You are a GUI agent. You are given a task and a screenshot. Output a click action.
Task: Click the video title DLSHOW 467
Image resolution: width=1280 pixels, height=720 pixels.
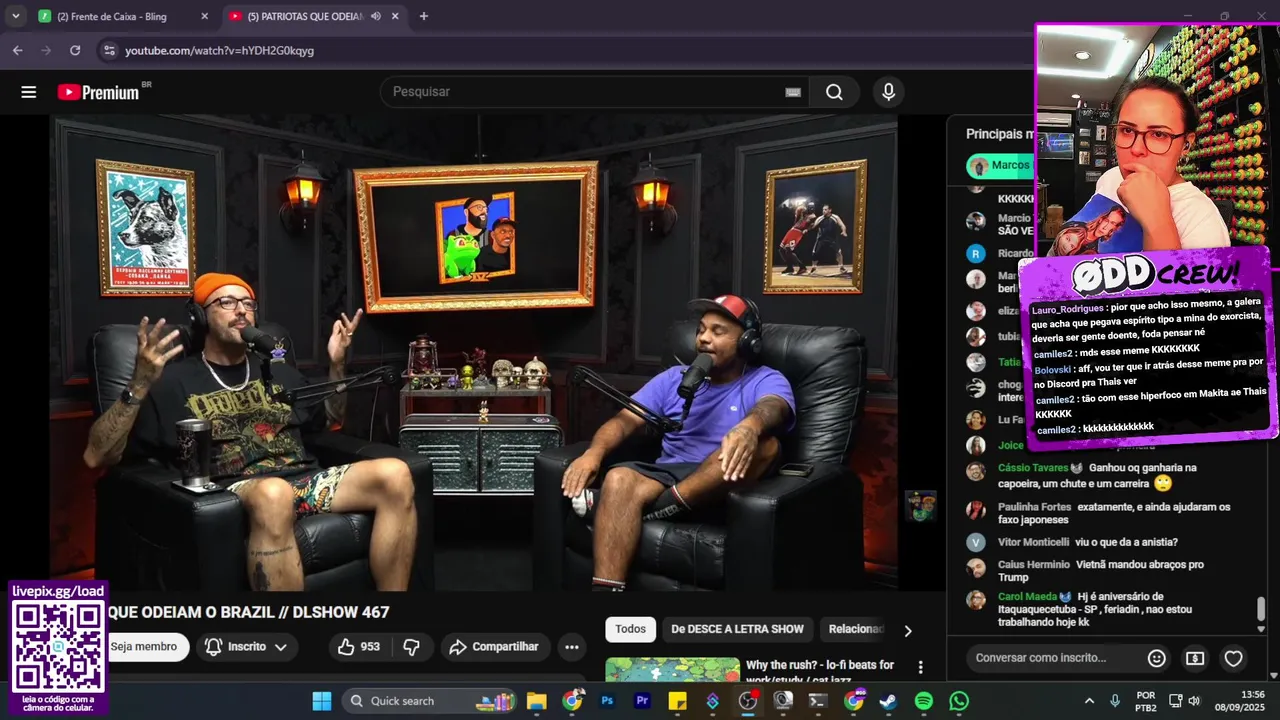pos(249,612)
